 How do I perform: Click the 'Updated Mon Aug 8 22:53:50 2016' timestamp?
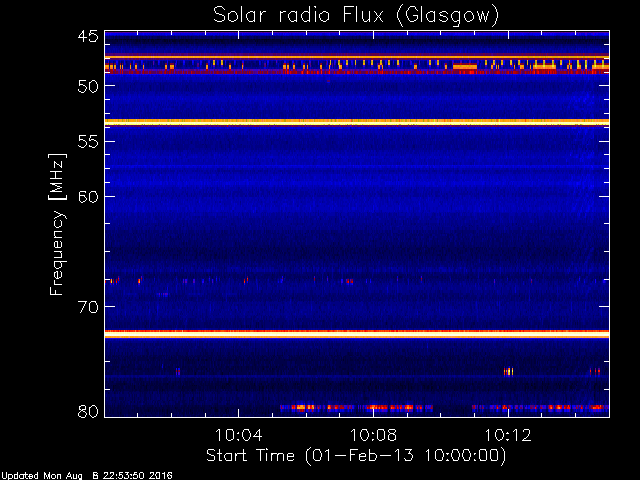(87, 476)
